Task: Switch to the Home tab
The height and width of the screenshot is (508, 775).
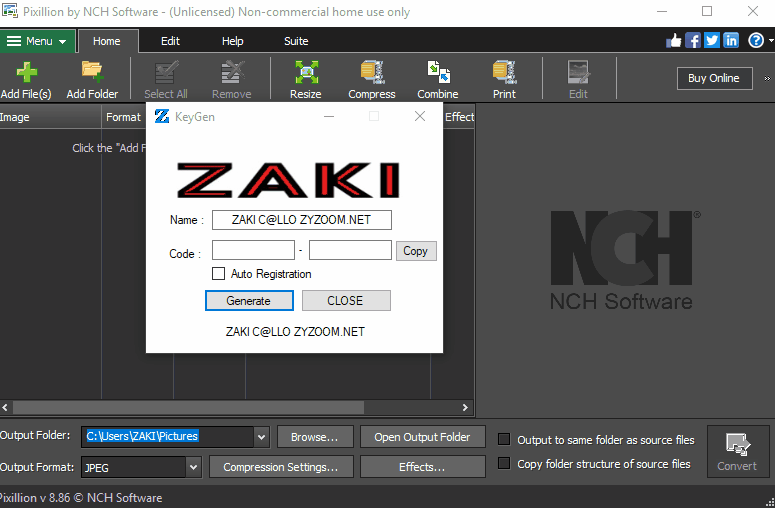Action: 107,41
